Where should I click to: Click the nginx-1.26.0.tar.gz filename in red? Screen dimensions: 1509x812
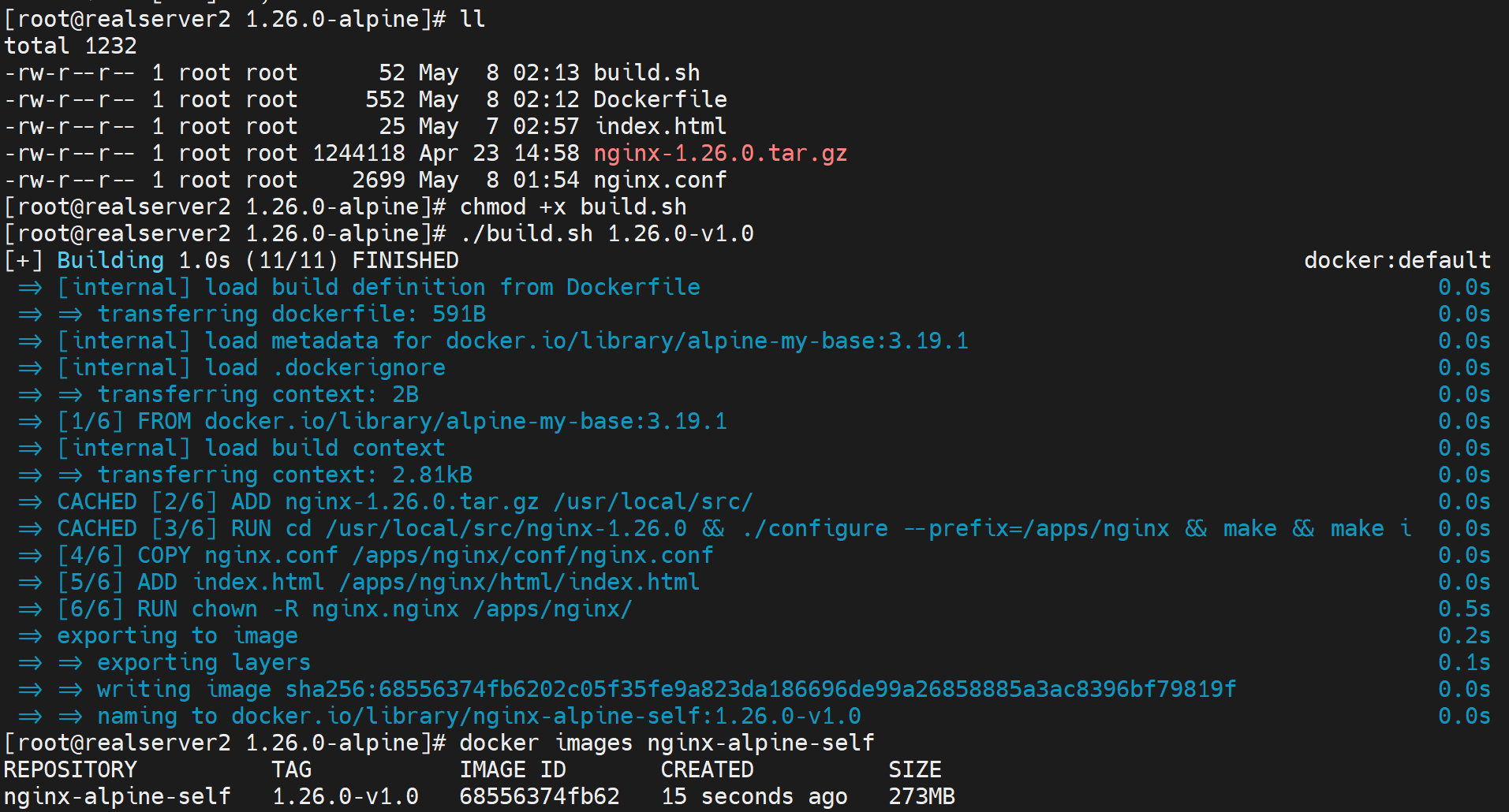tap(720, 153)
